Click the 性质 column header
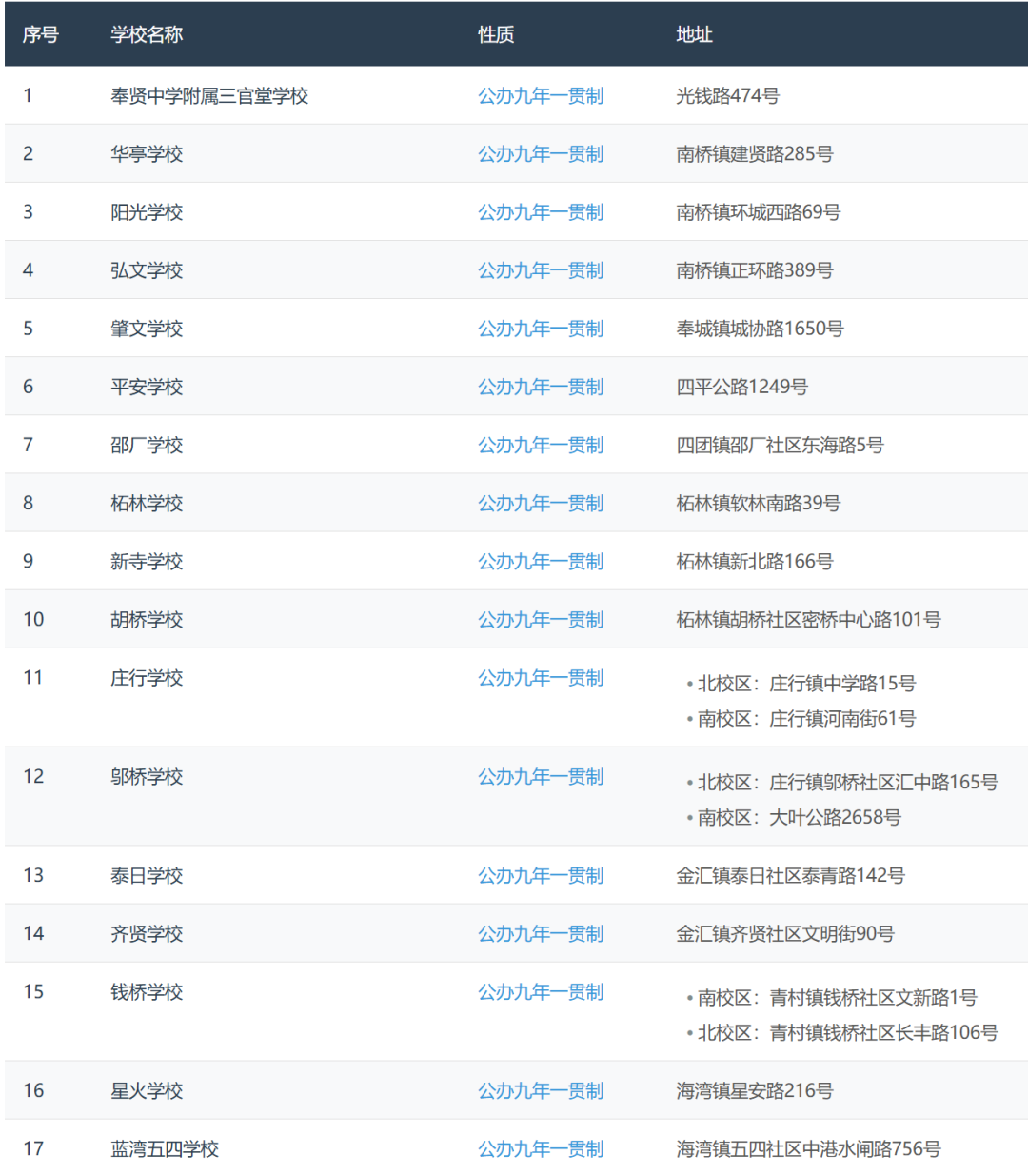The width and height of the screenshot is (1028, 1176). 496,35
